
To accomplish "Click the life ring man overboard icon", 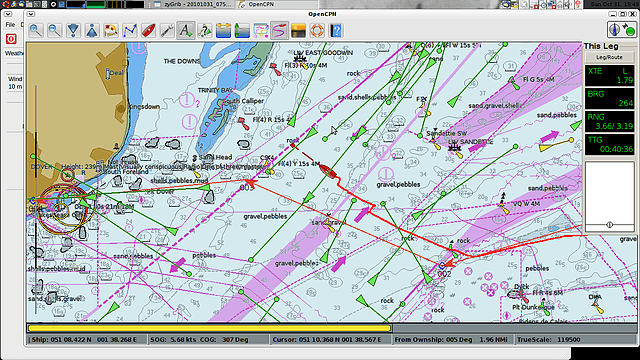I will click(317, 30).
